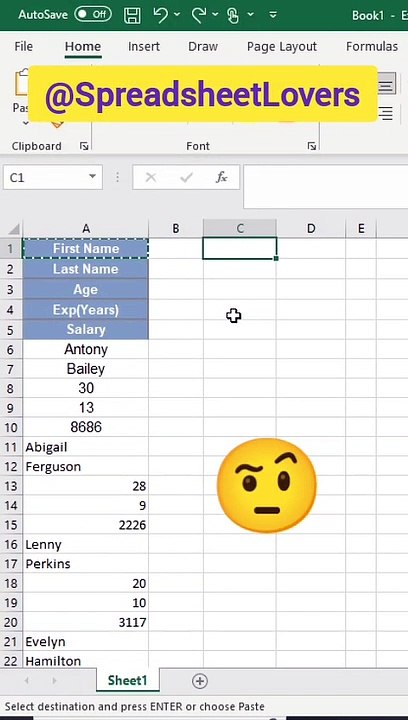This screenshot has width=408, height=720.
Task: Click the Redo arrow icon
Action: pyautogui.click(x=198, y=15)
